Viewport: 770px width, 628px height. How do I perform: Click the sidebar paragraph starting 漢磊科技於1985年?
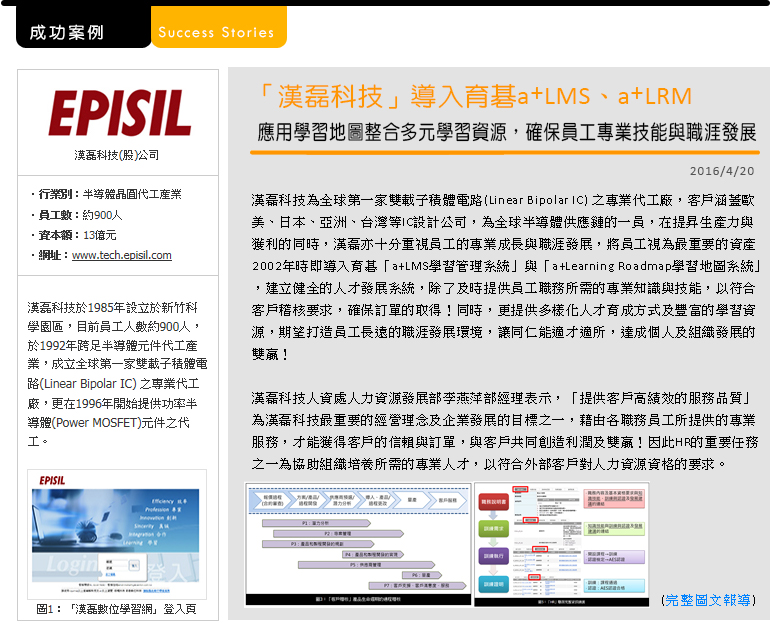coord(117,374)
